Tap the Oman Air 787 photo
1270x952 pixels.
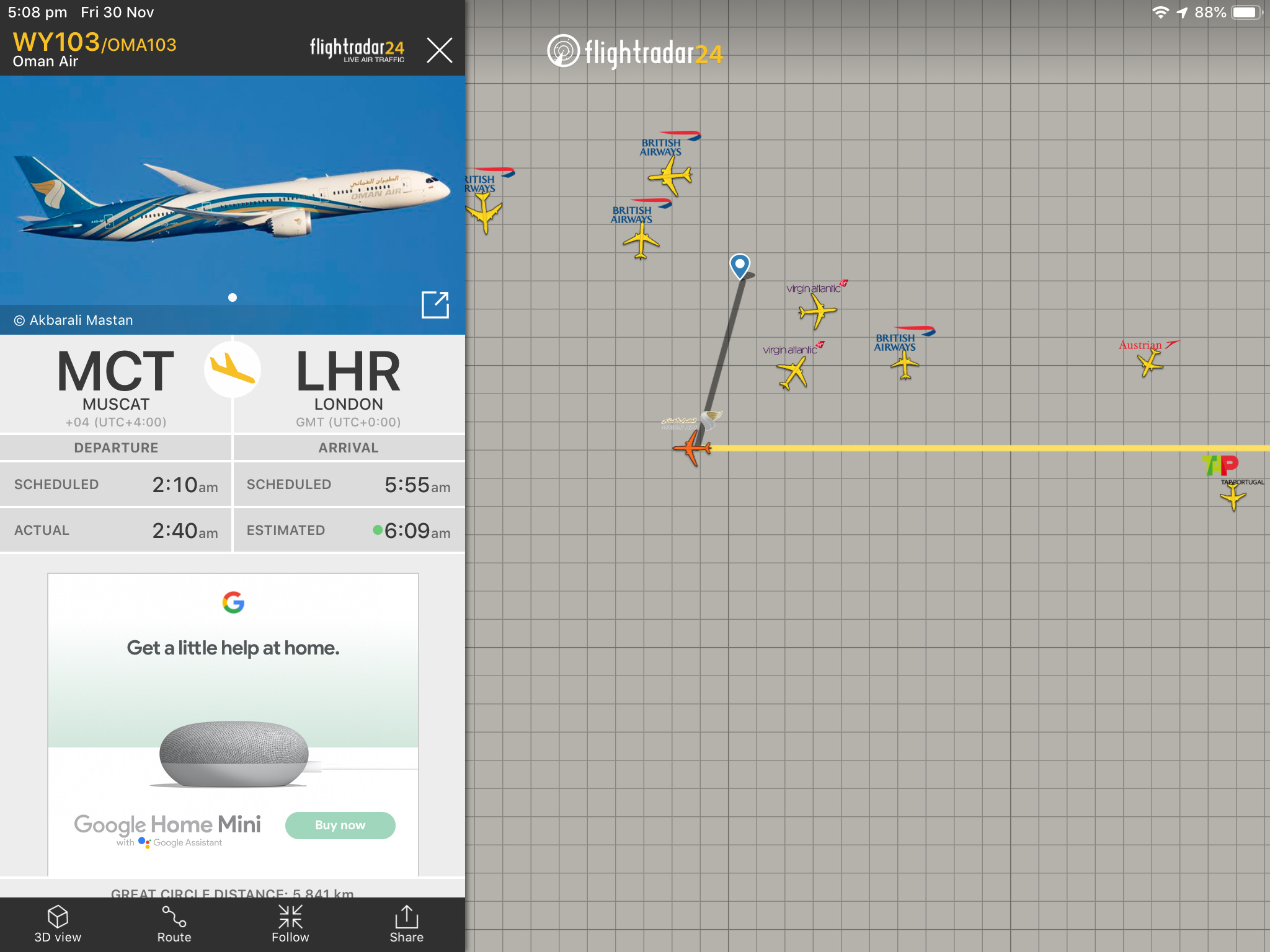click(x=232, y=198)
